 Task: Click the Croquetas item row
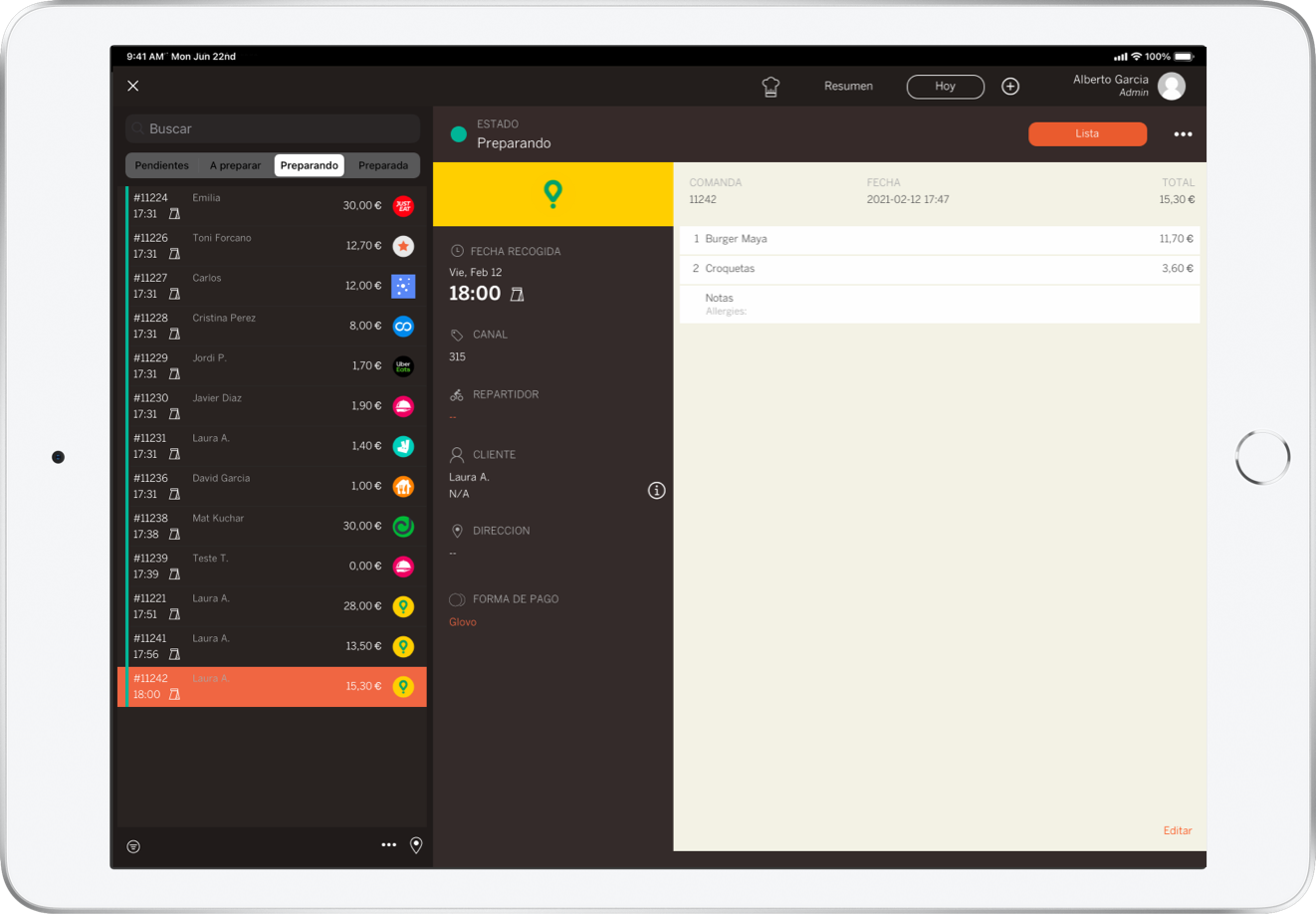[x=939, y=269]
